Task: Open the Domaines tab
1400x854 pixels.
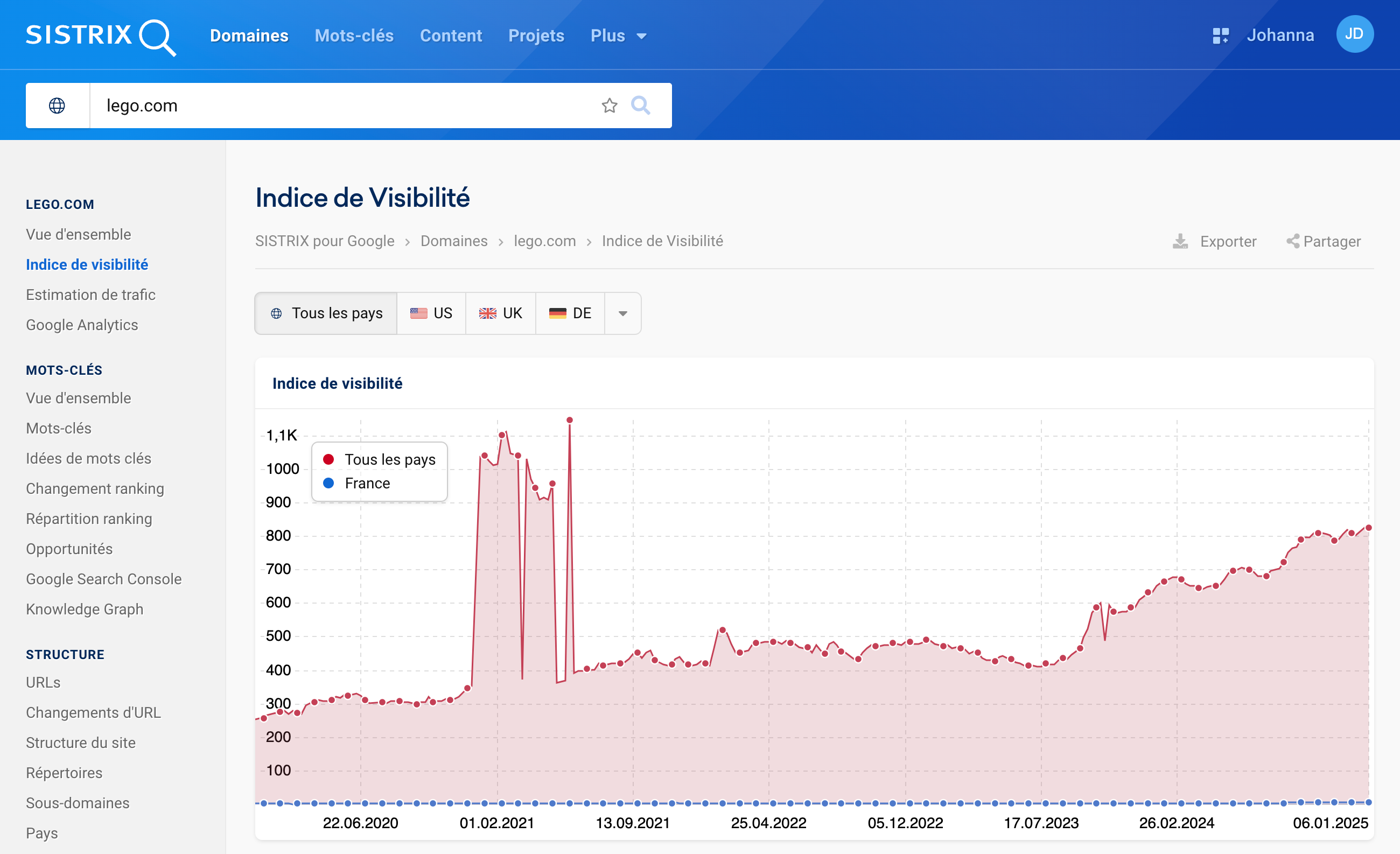Action: [x=249, y=36]
